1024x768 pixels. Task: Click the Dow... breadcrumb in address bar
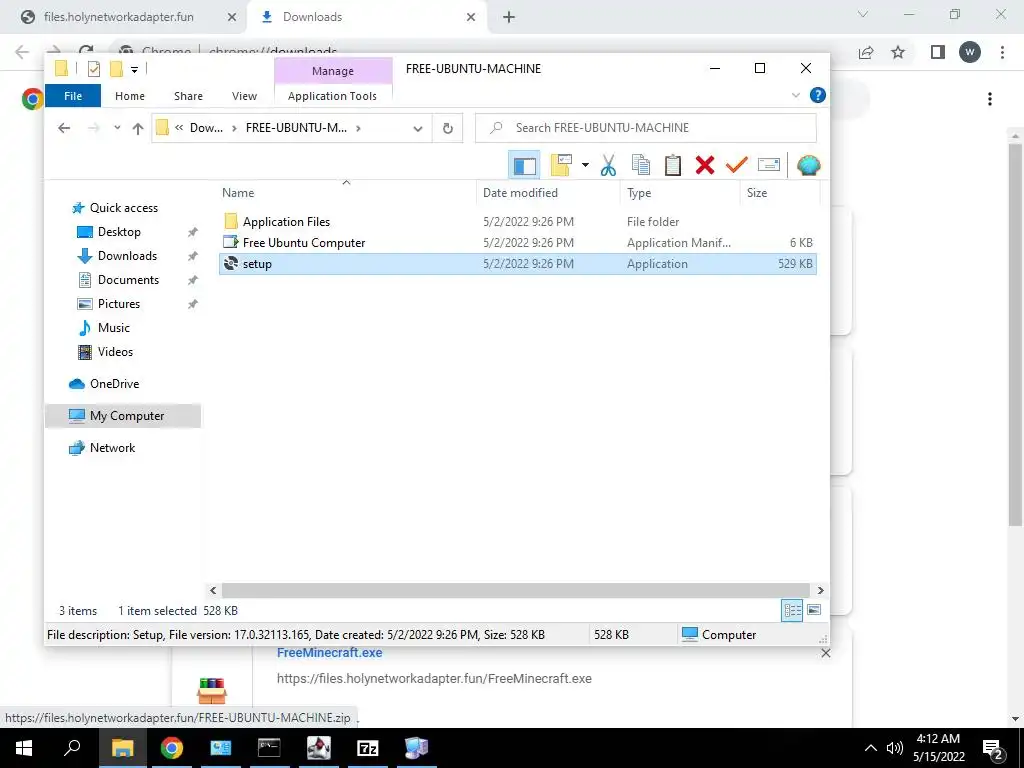click(206, 128)
